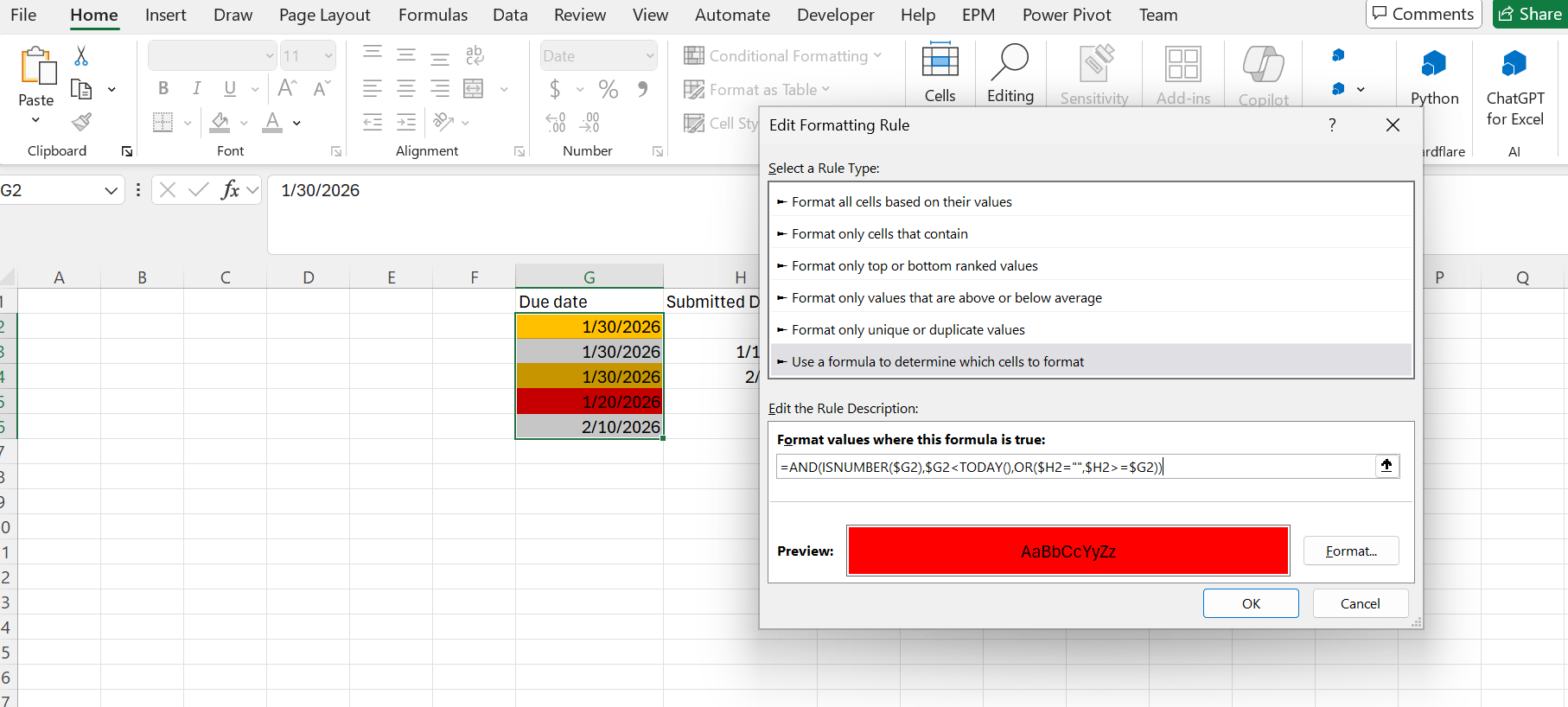
Task: Click Increase Font Size icon
Action: tap(288, 88)
